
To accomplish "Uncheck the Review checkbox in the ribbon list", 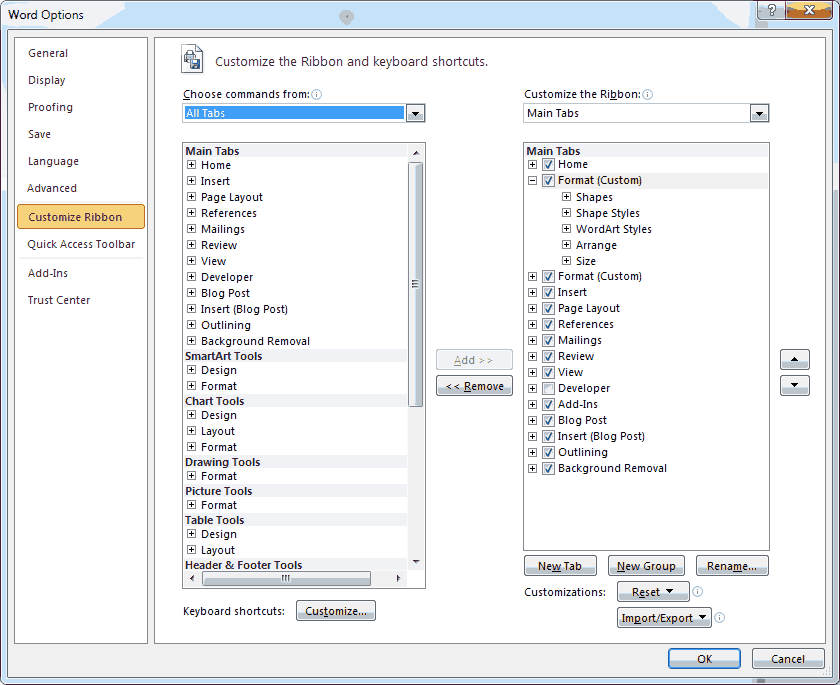I will tap(548, 357).
